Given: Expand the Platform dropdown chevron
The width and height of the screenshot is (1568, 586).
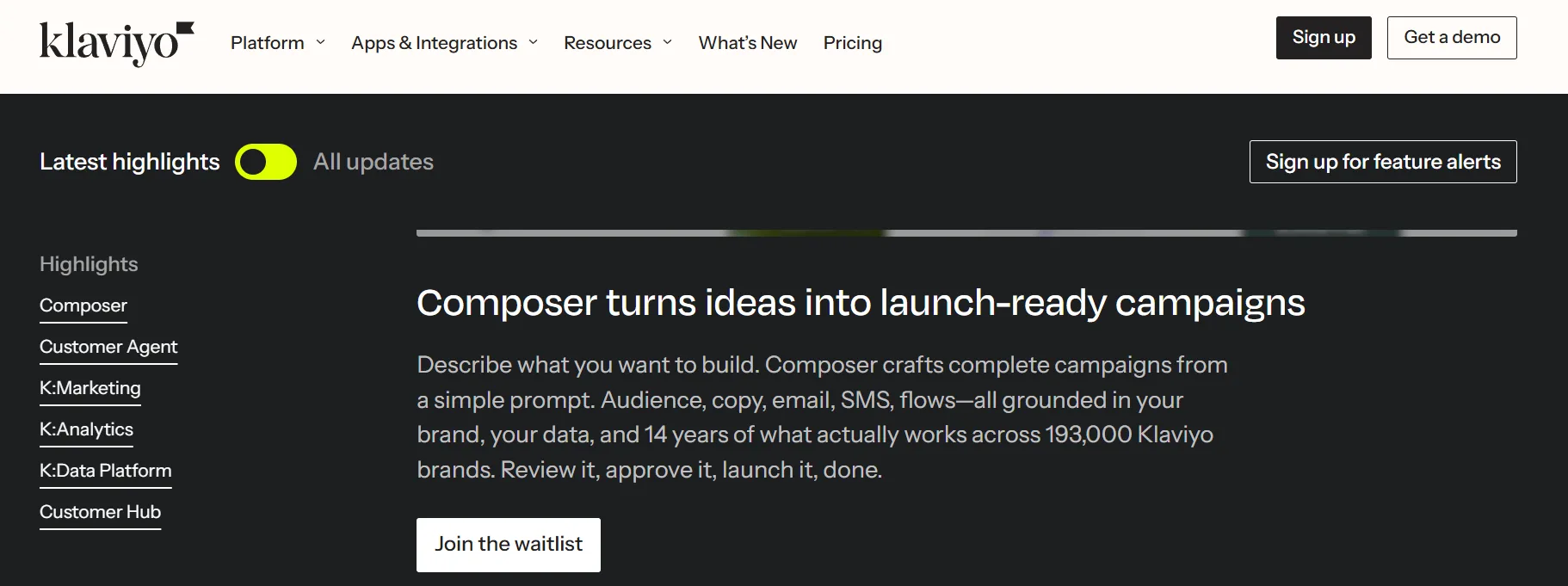Looking at the screenshot, I should point(321,42).
